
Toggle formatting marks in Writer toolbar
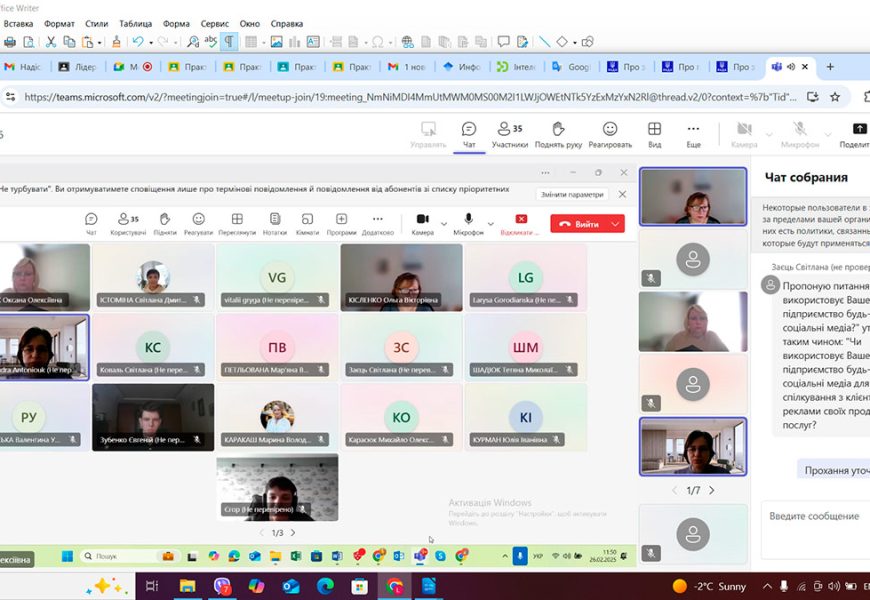pyautogui.click(x=229, y=42)
